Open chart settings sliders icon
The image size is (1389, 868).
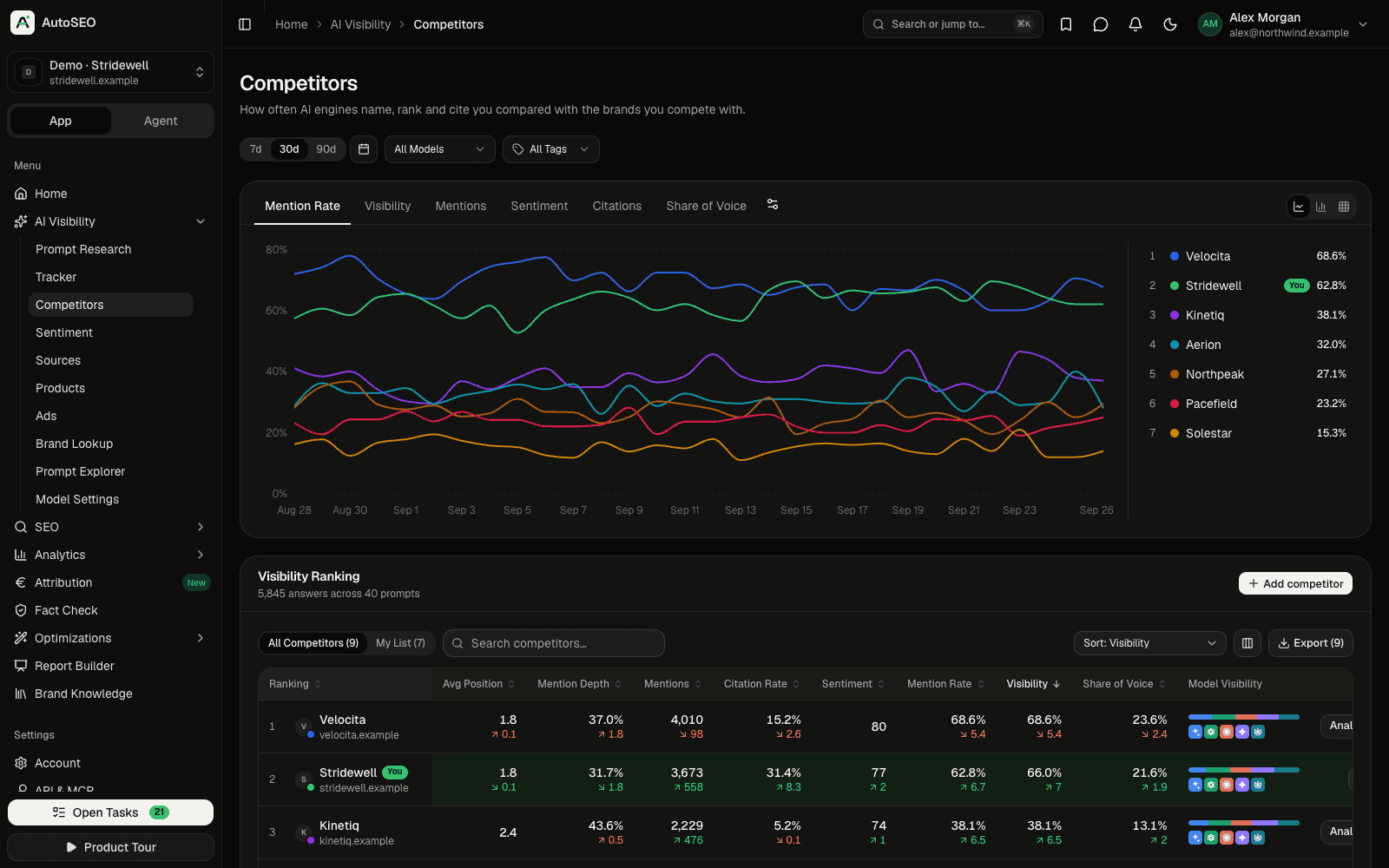point(773,205)
